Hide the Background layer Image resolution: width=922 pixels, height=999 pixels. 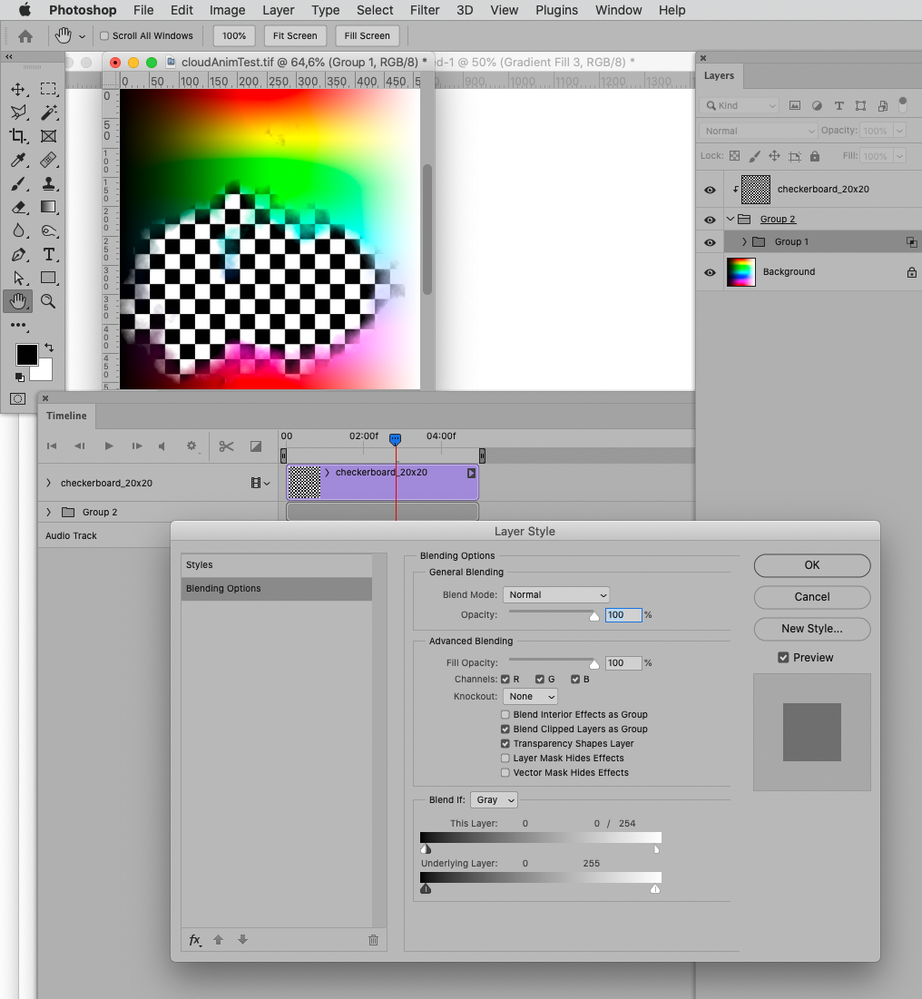click(x=709, y=271)
